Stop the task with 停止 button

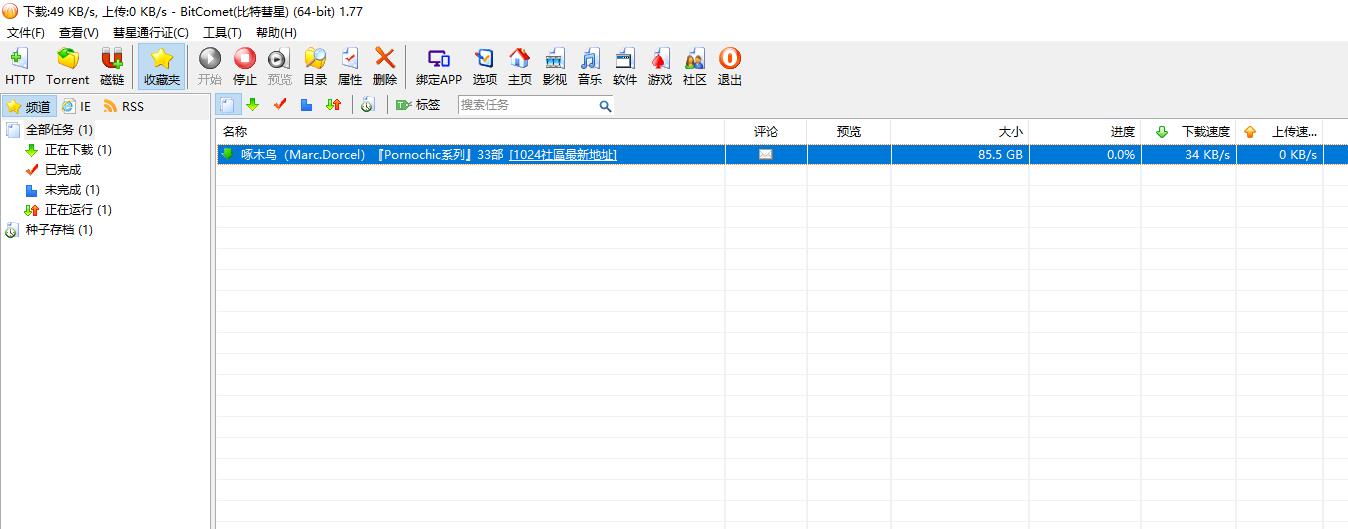click(x=245, y=66)
